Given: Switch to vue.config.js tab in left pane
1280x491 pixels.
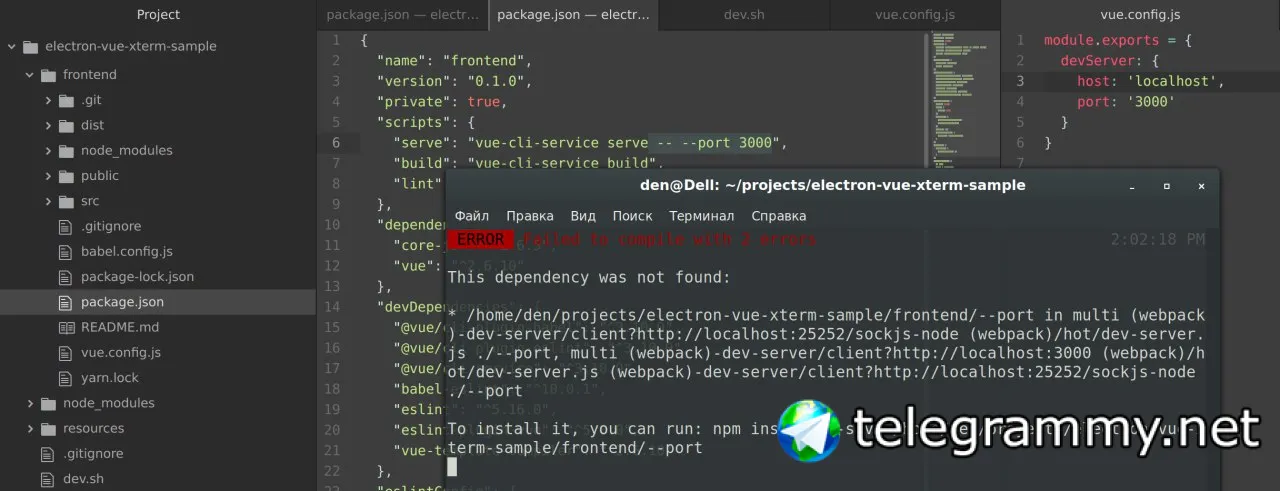Looking at the screenshot, I should (x=914, y=15).
